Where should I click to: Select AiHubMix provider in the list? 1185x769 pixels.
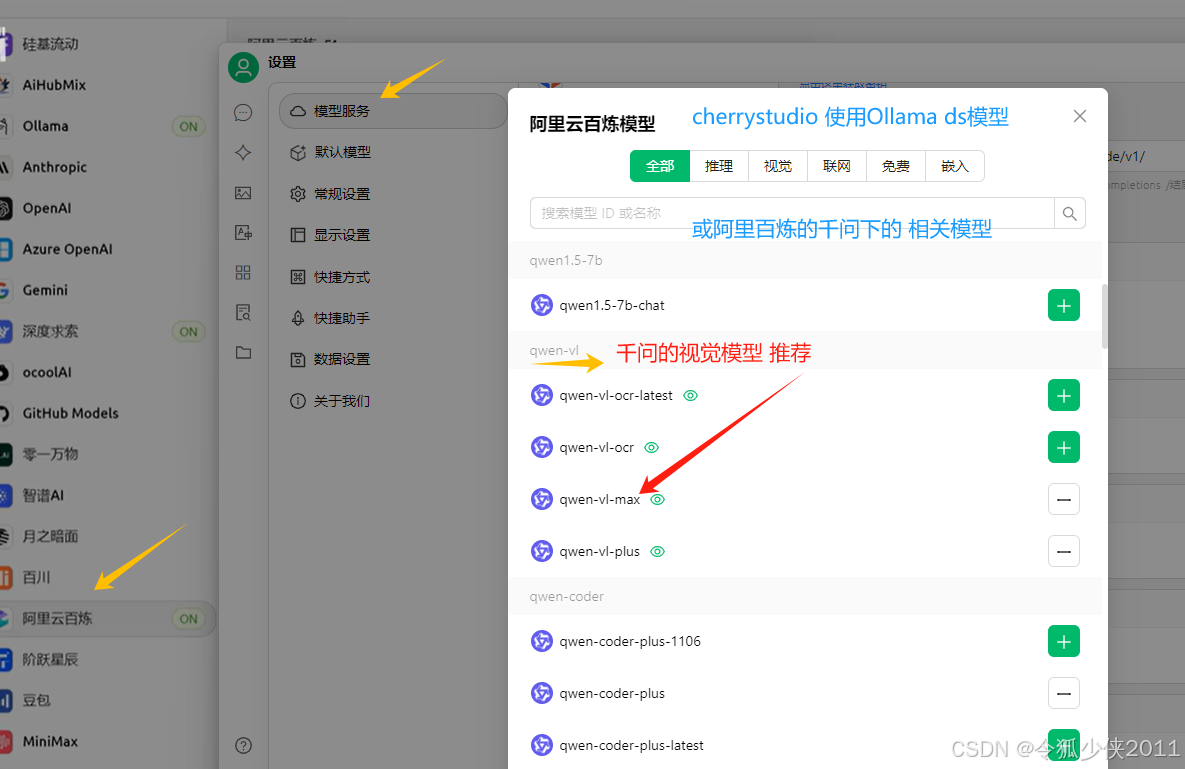107,85
